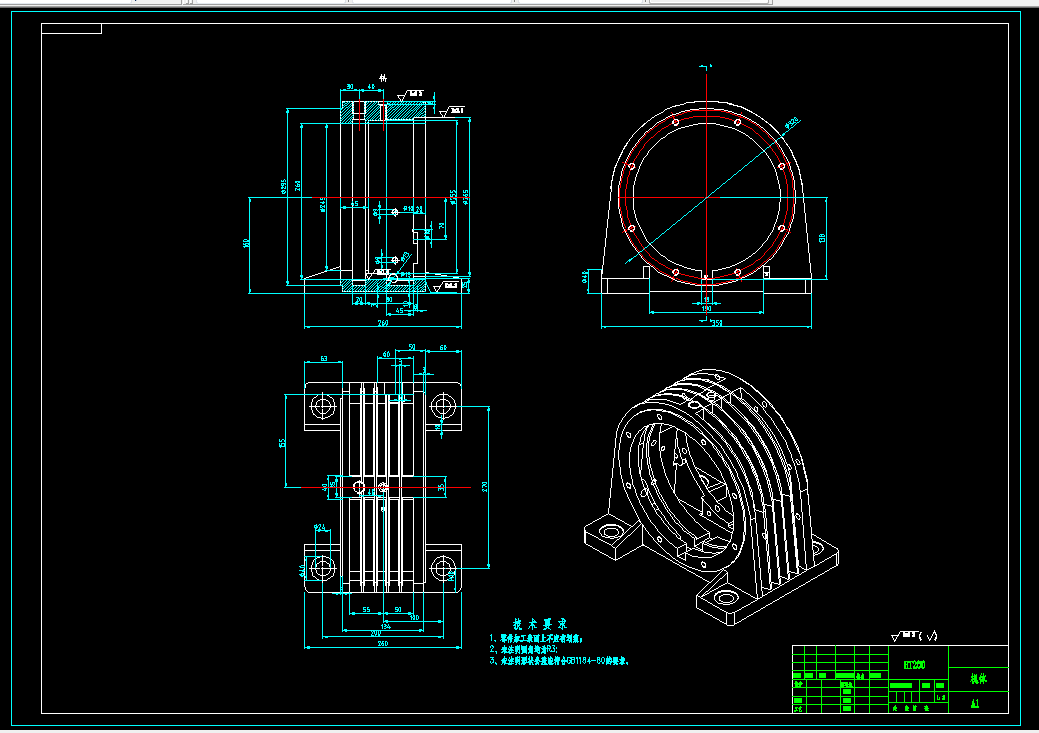Click the 55 dimension below top view
The width and height of the screenshot is (1039, 733).
tap(366, 610)
